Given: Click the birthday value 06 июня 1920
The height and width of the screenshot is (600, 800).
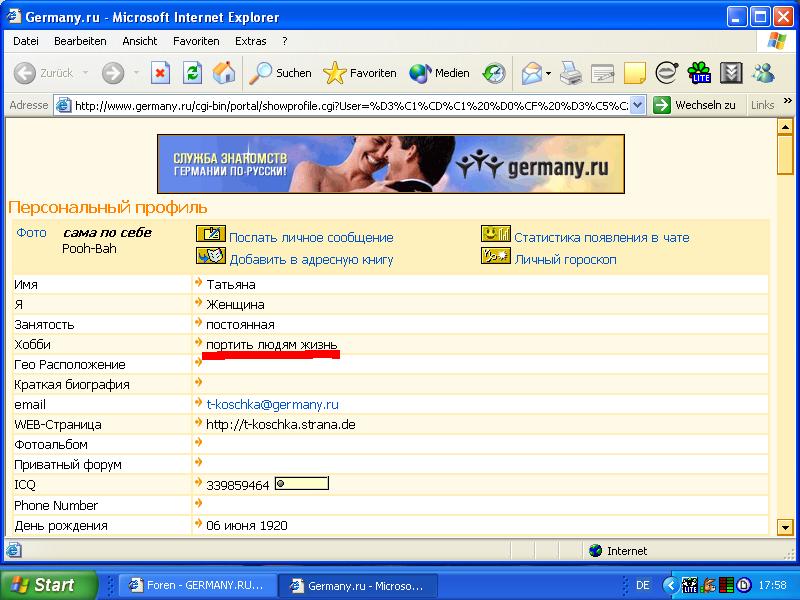Looking at the screenshot, I should pos(247,526).
